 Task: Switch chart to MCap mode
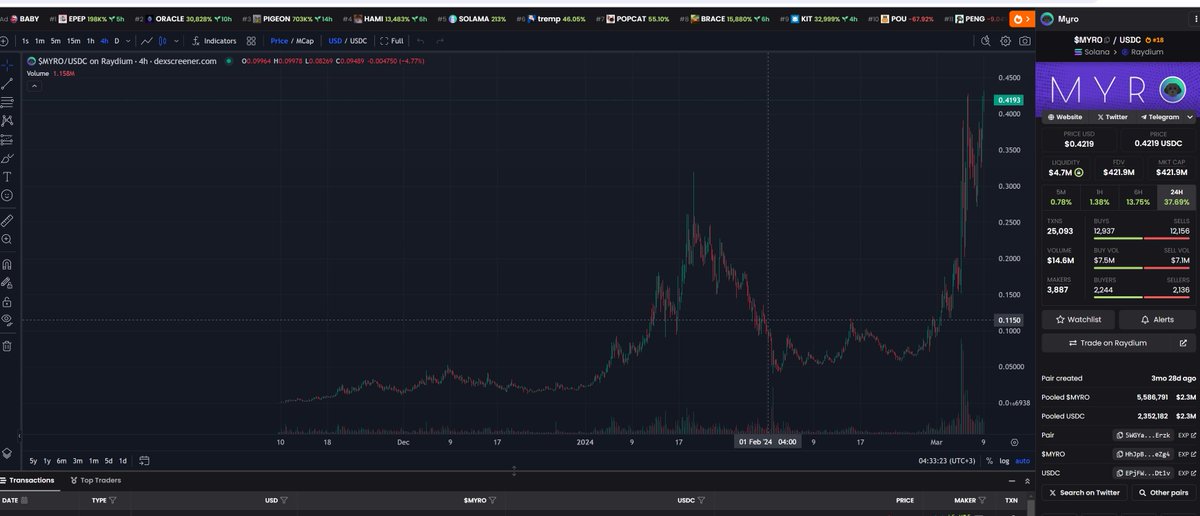(x=303, y=41)
